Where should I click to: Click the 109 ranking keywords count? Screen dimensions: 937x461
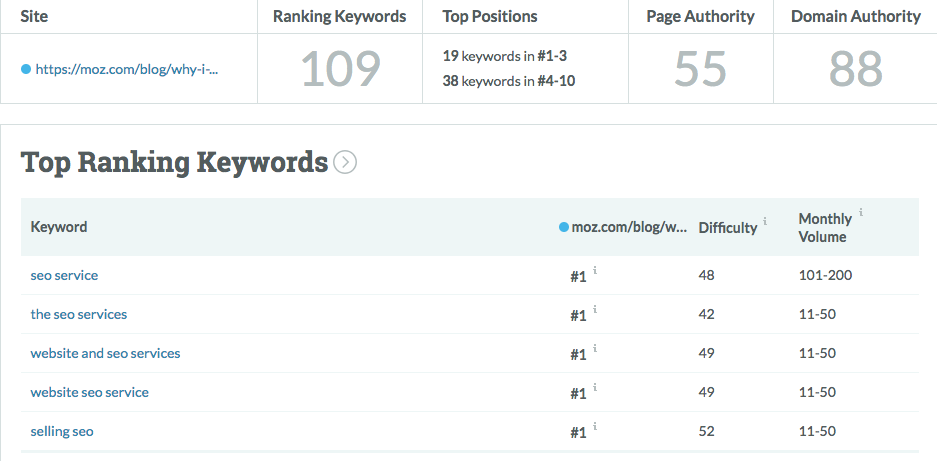(x=341, y=69)
